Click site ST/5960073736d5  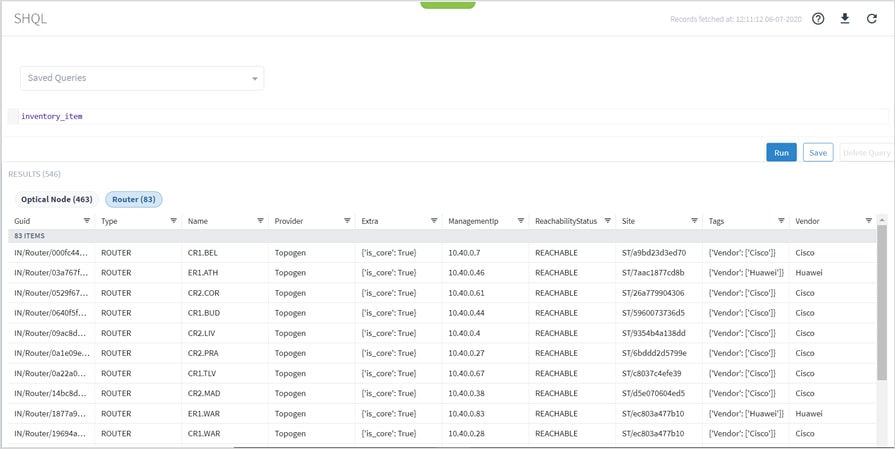click(654, 313)
